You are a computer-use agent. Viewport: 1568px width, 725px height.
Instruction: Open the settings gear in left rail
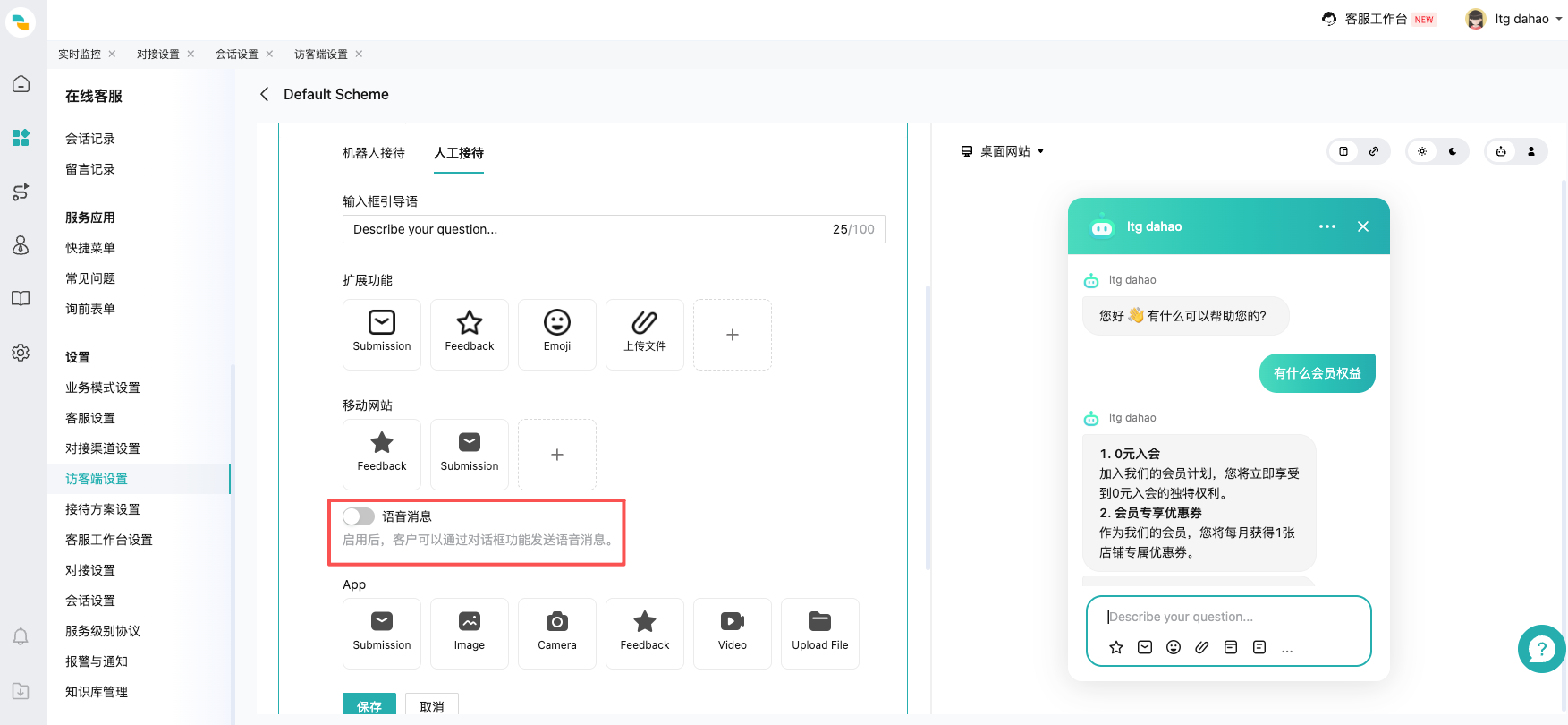[21, 353]
